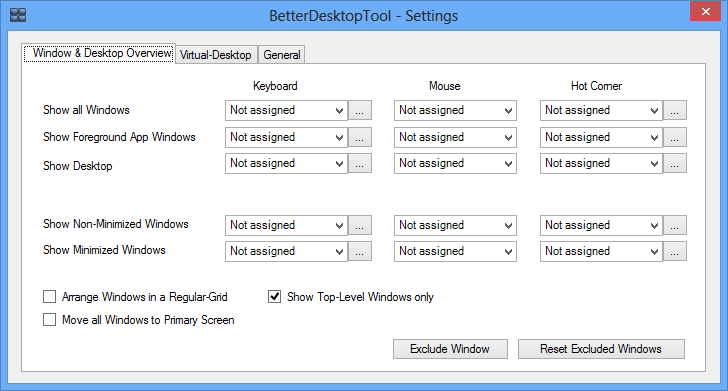Click the Show Minimized Windows label

coord(104,250)
